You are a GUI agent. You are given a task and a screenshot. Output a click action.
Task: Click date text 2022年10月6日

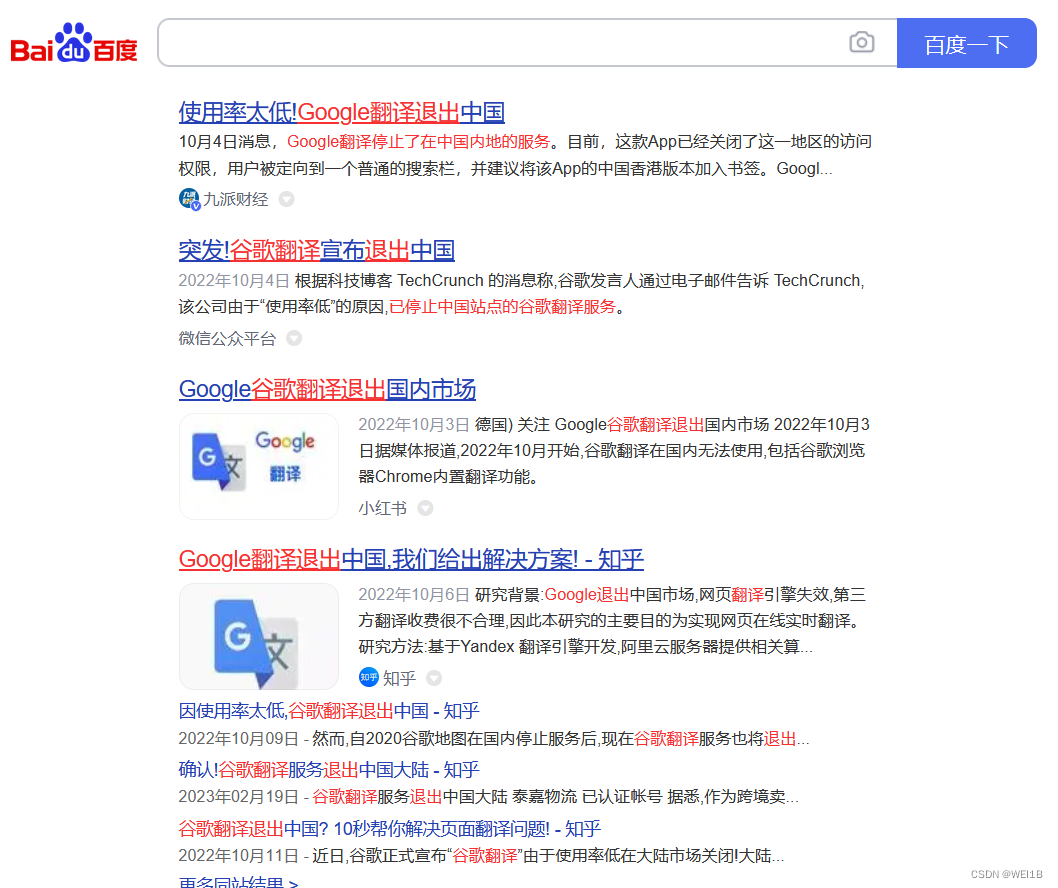[414, 594]
